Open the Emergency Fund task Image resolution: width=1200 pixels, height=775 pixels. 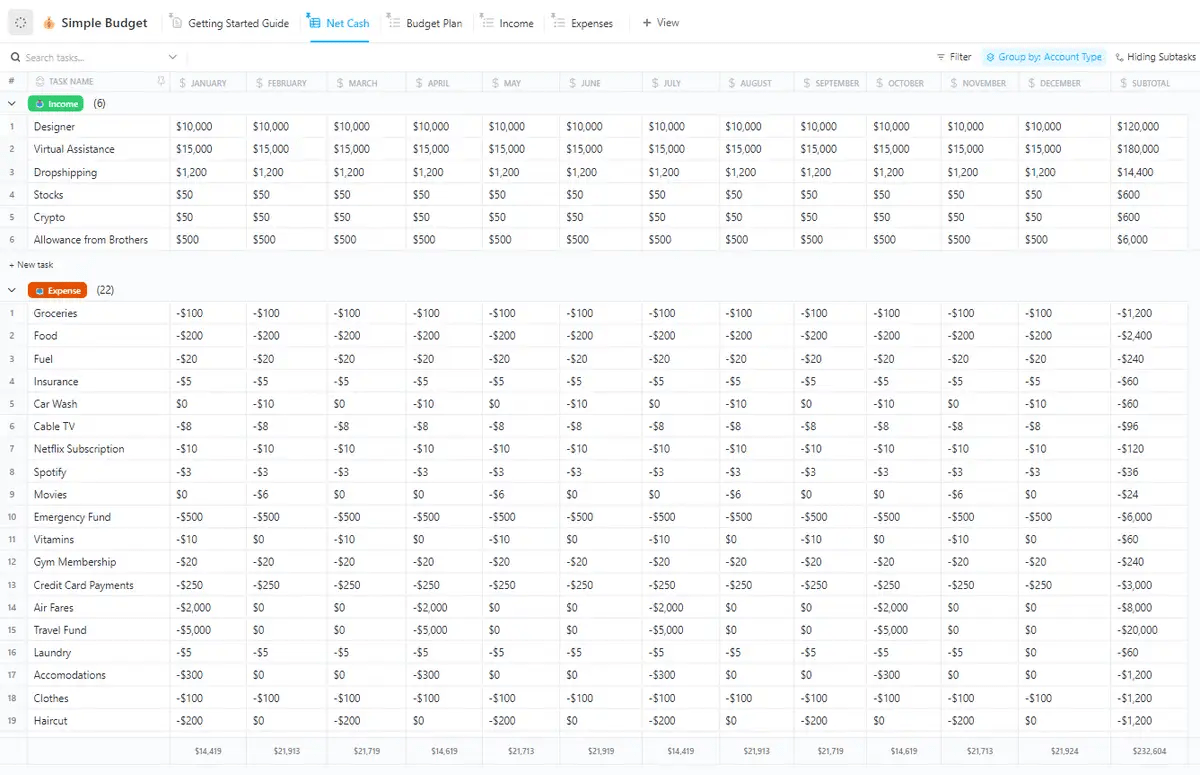(72, 517)
